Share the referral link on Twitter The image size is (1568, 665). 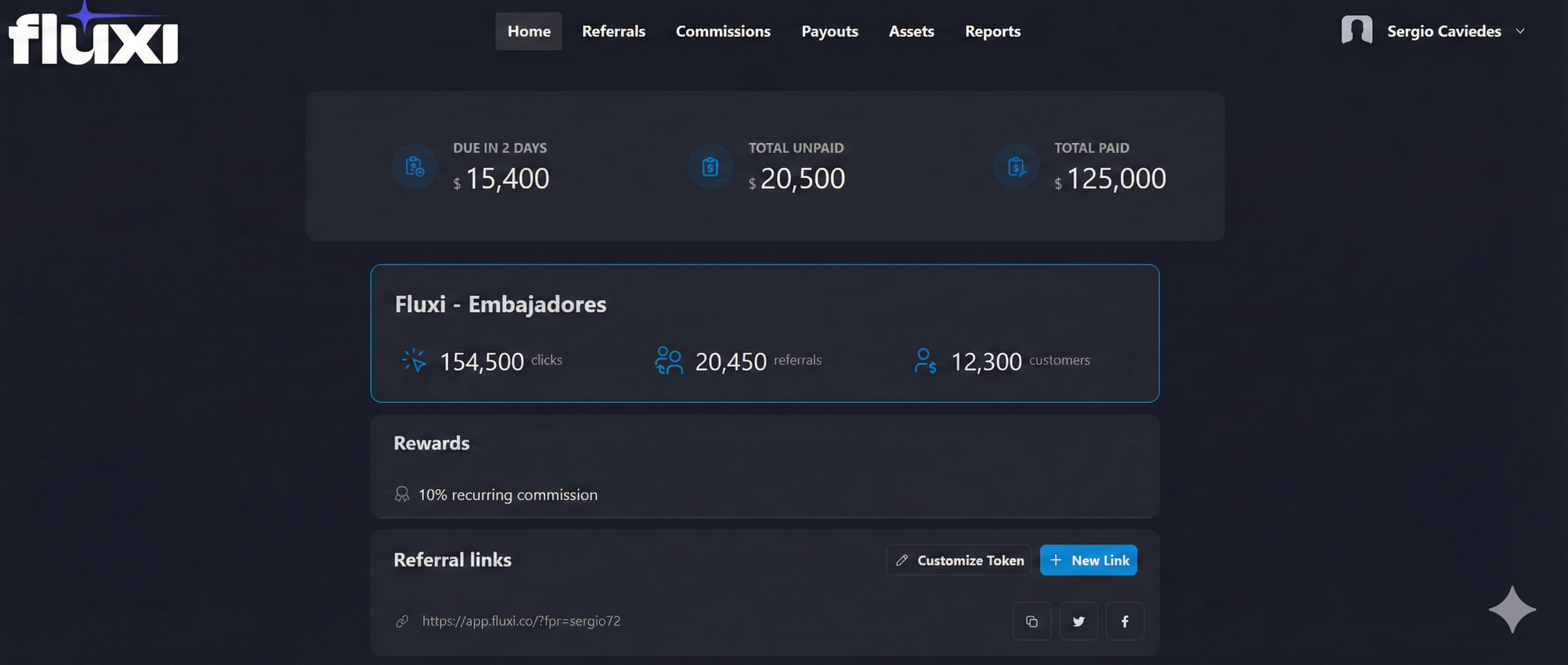tap(1078, 621)
